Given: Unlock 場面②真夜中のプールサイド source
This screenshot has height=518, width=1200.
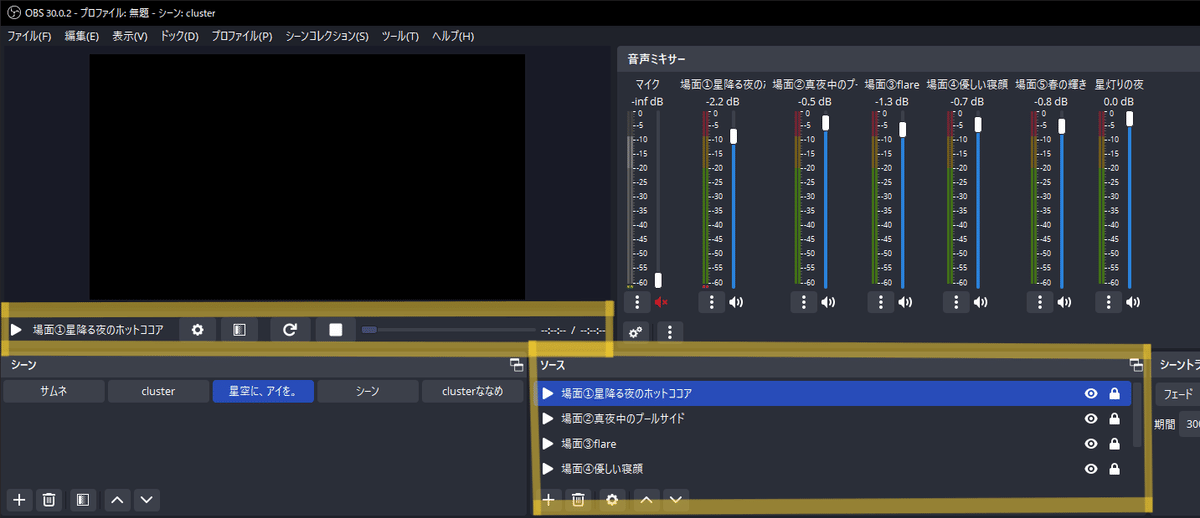Looking at the screenshot, I should (x=1114, y=418).
